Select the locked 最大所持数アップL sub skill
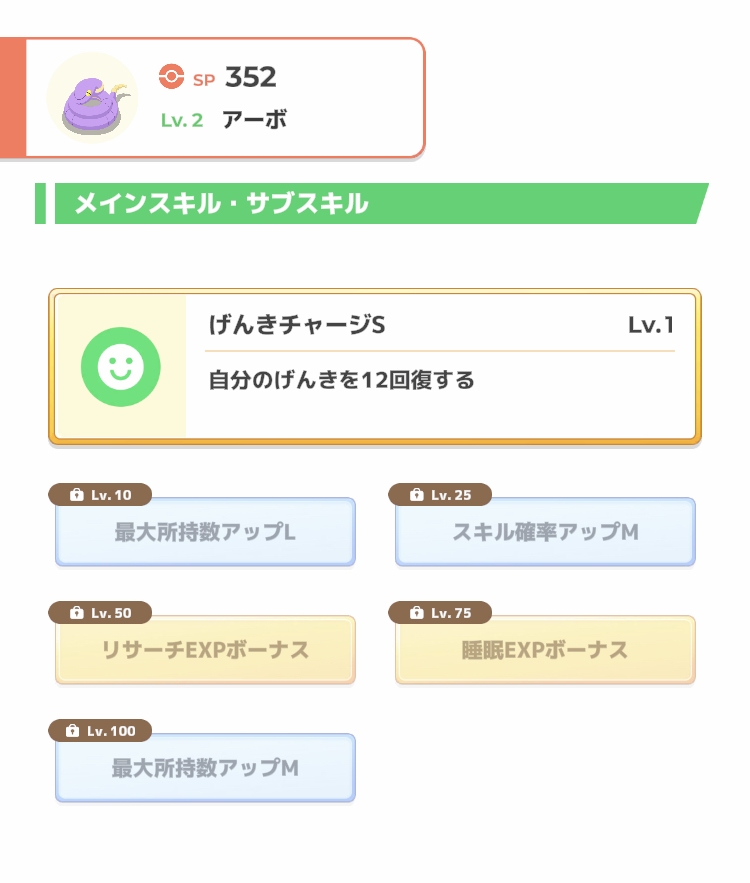750x883 pixels. click(205, 532)
